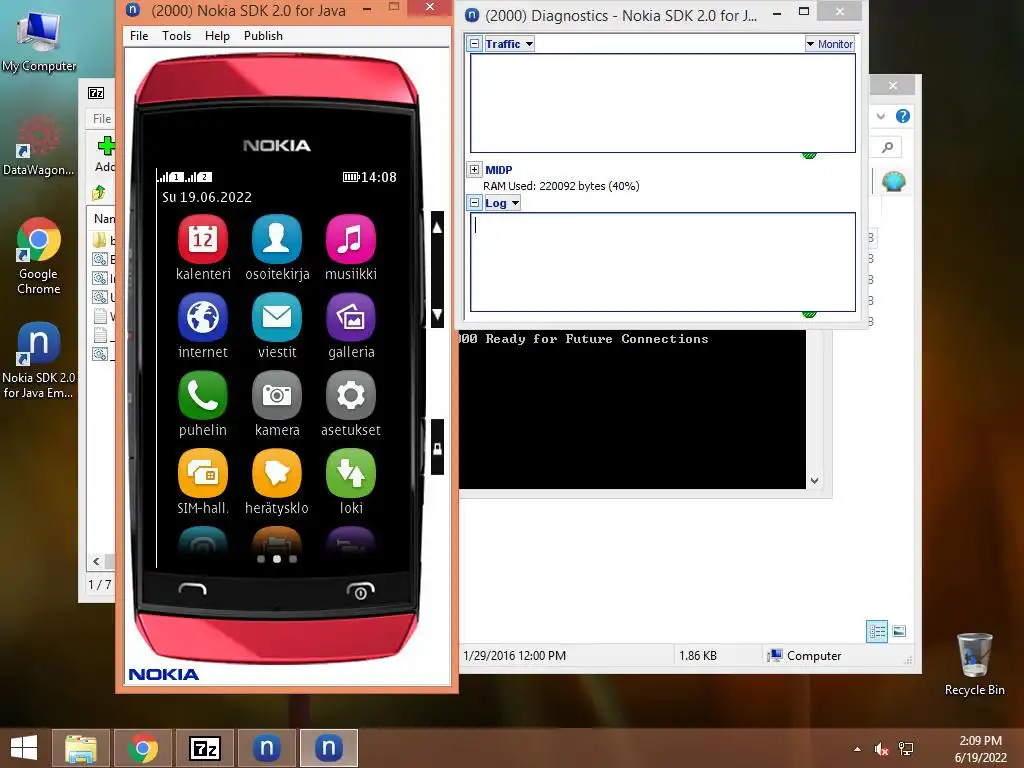
Task: Tap the phone's end/power key
Action: tap(360, 590)
